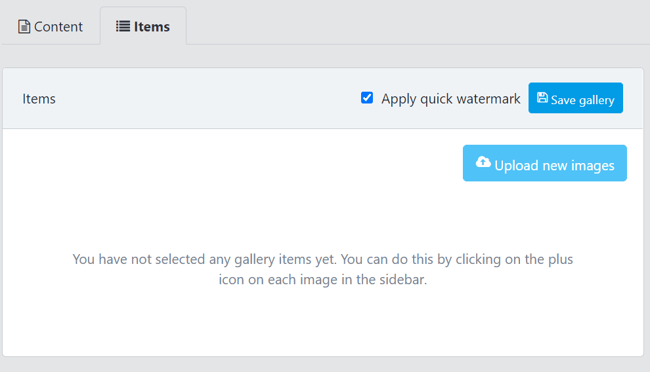
Task: Click the blank panel header area beside Items
Action: [x=207, y=99]
